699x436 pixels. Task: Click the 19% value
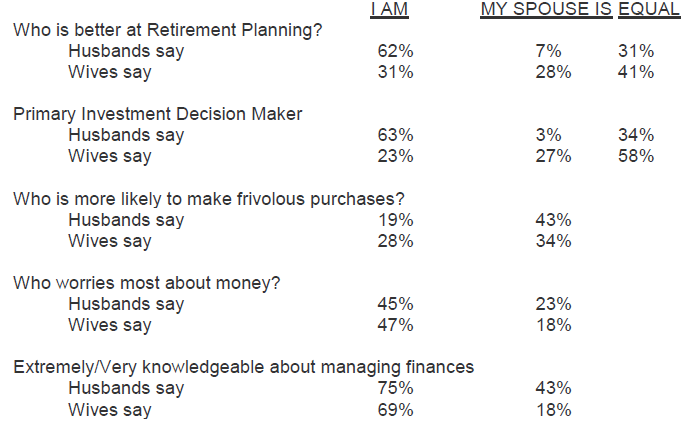click(x=397, y=219)
